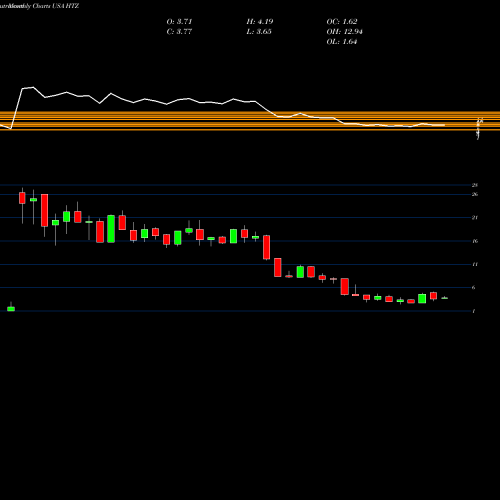Click the 11 price axis label
The width and height of the screenshot is (500, 500).
click(475, 264)
